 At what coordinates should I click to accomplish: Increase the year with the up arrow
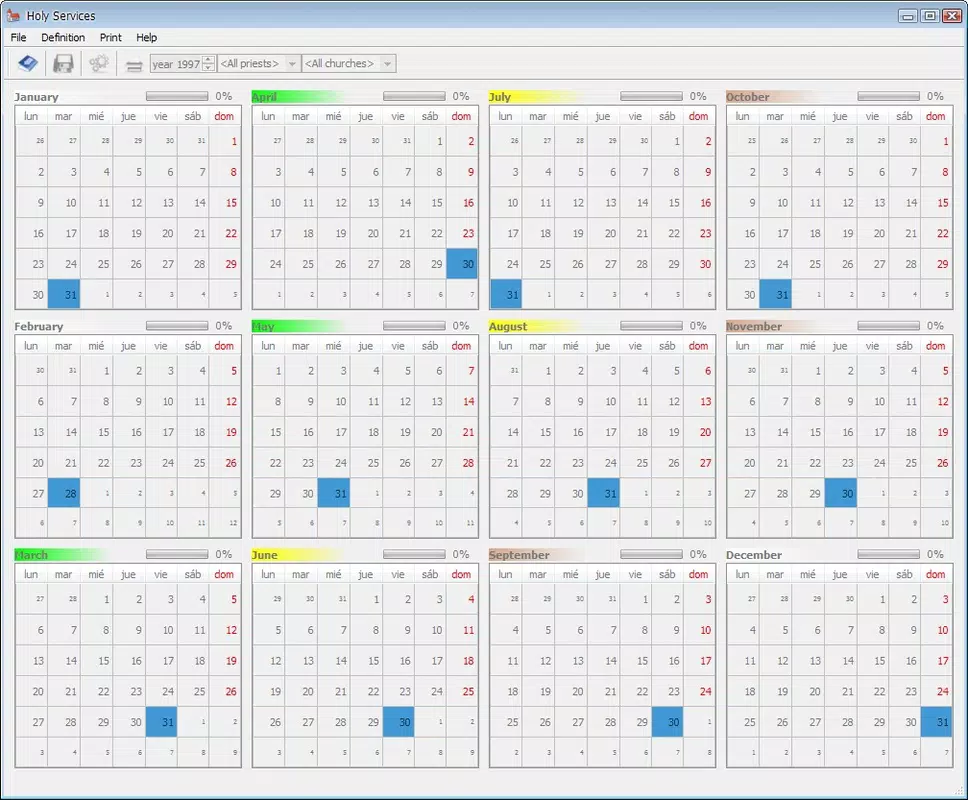pyautogui.click(x=209, y=60)
